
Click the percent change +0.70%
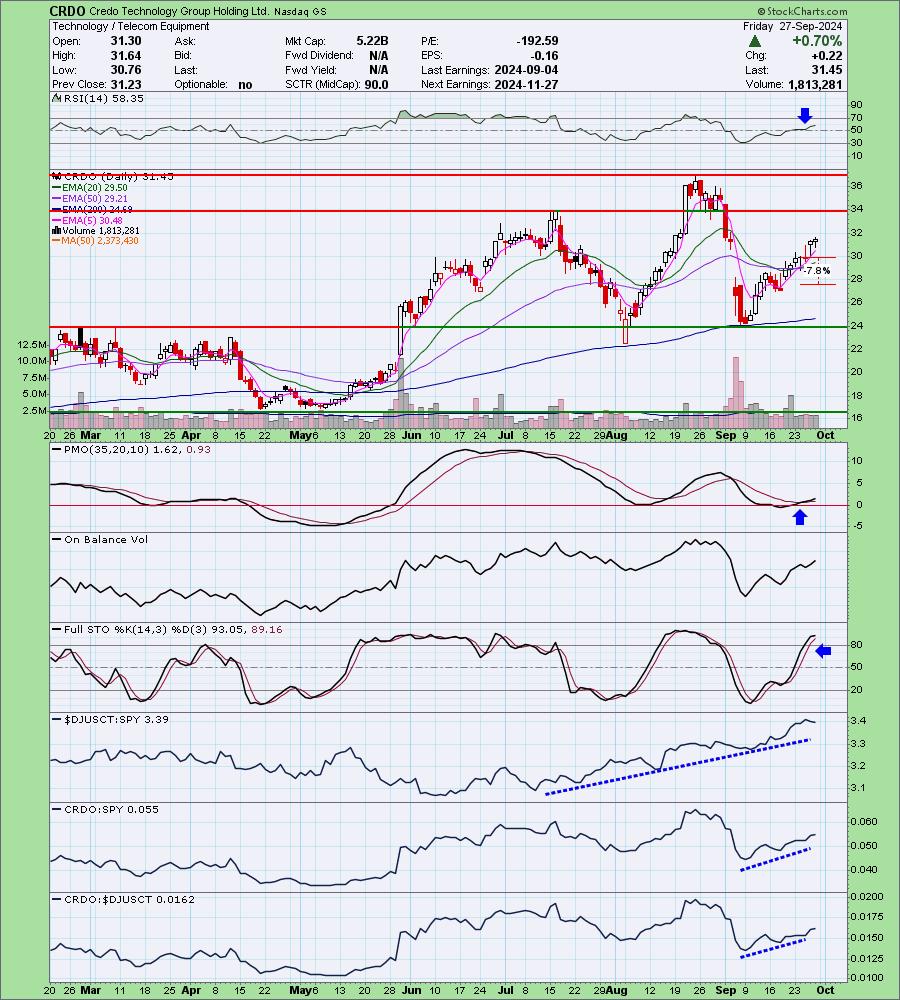tap(817, 41)
